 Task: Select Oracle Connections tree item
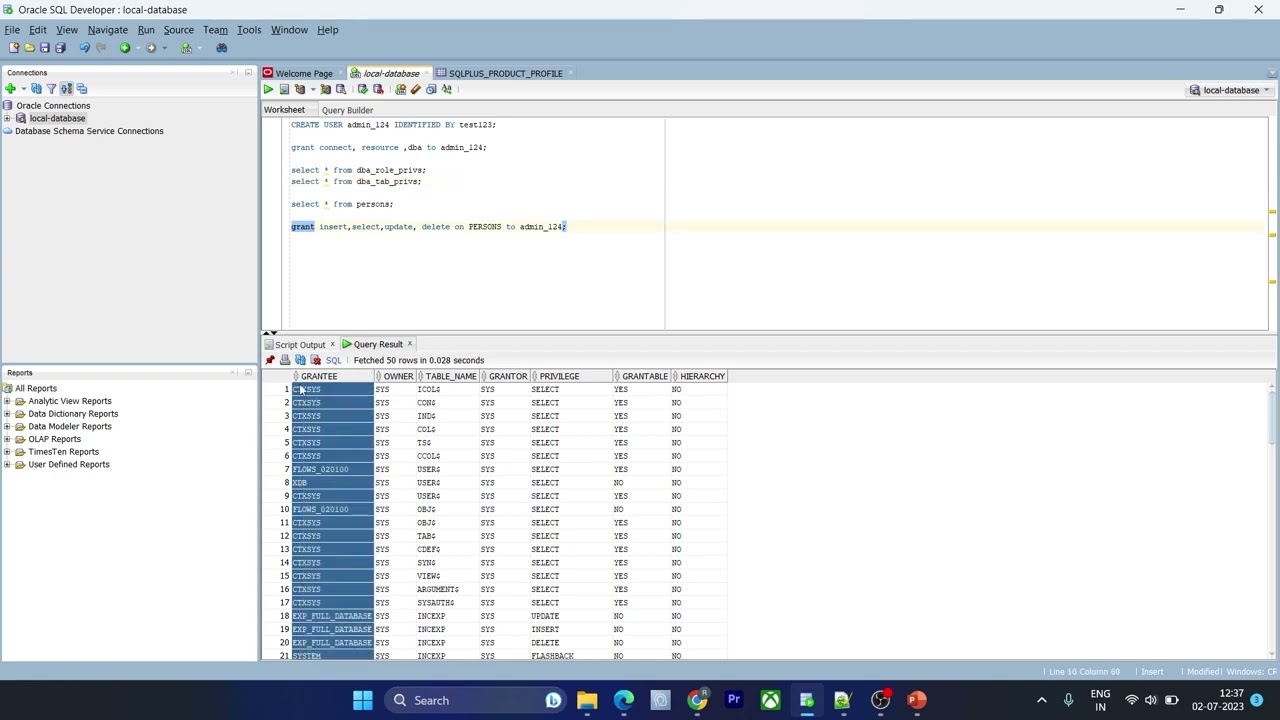[53, 105]
